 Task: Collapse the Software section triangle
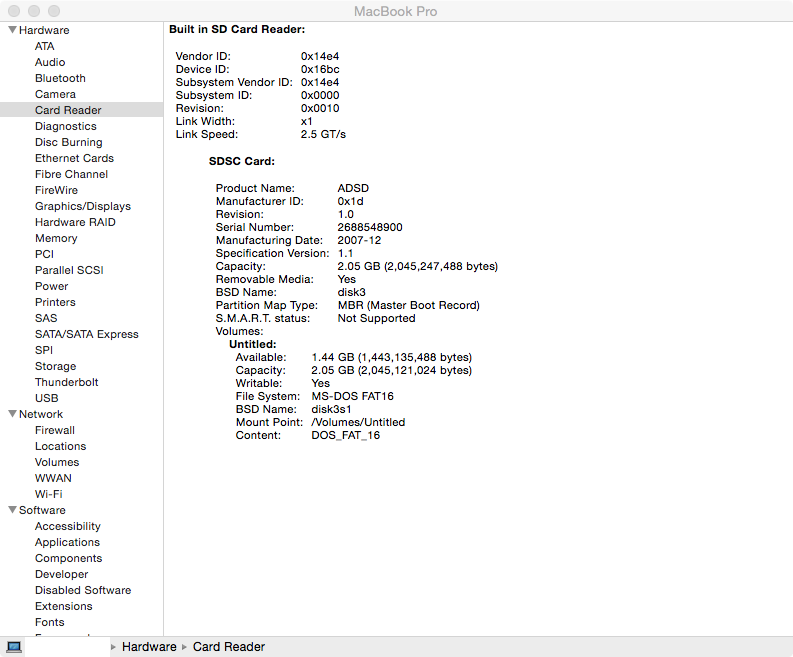click(13, 510)
